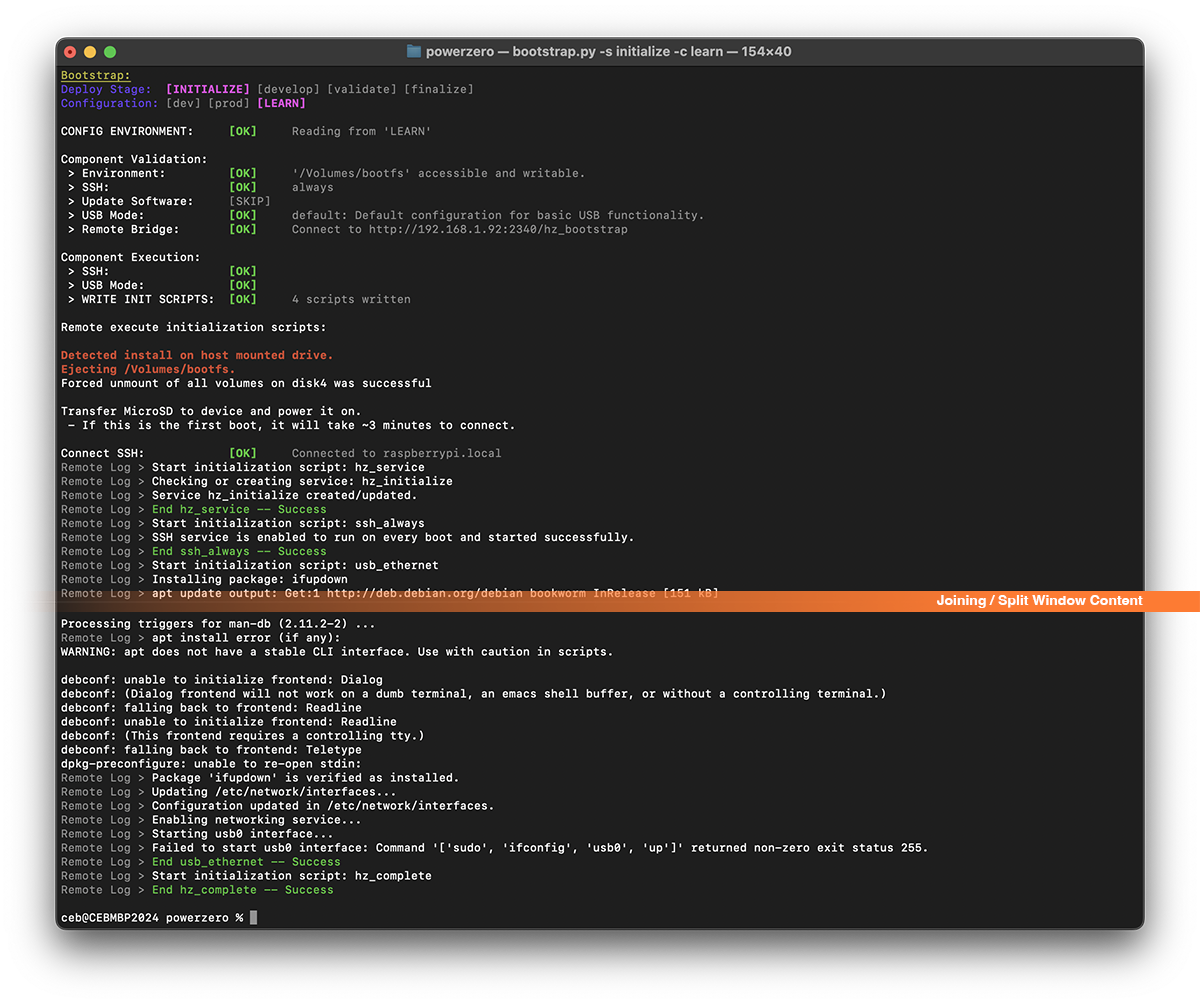Image resolution: width=1200 pixels, height=1000 pixels.
Task: Click the [prod] configuration option
Action: tap(229, 103)
